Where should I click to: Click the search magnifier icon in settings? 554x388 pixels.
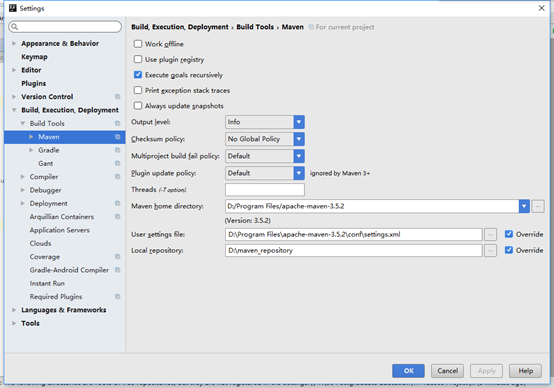point(14,27)
